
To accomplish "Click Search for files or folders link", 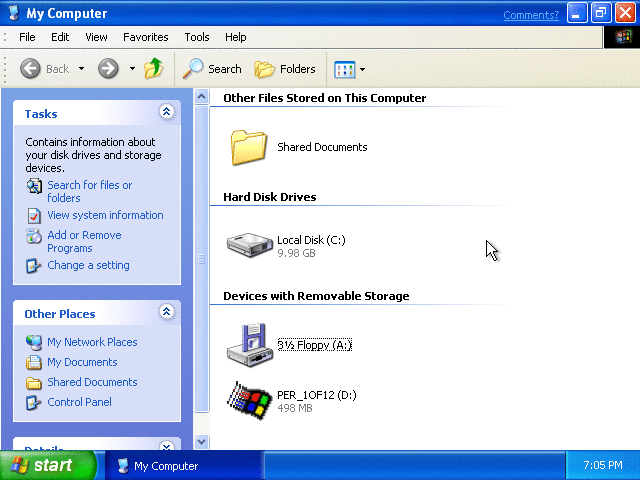I will point(89,191).
